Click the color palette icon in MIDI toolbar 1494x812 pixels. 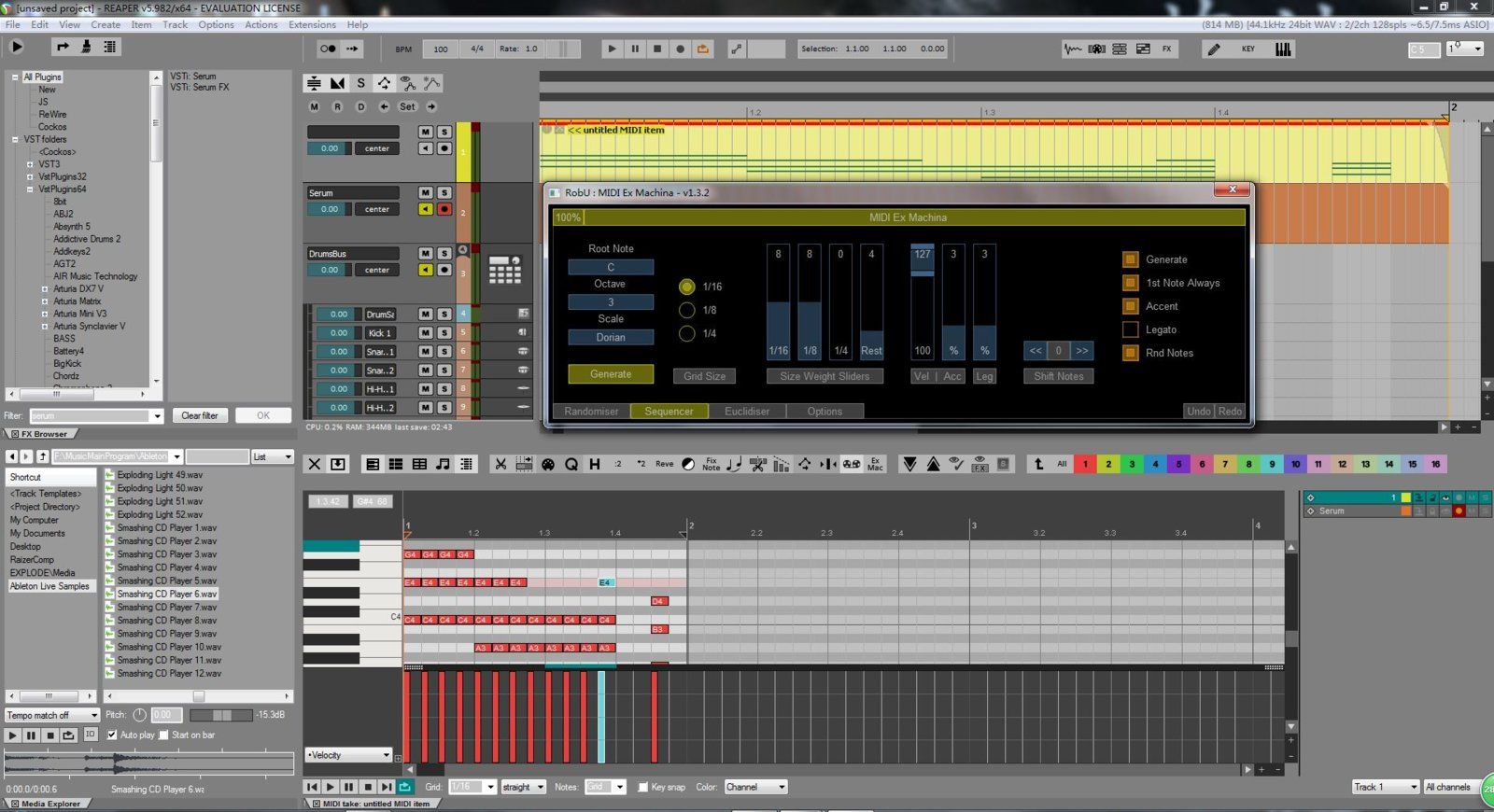coord(548,464)
